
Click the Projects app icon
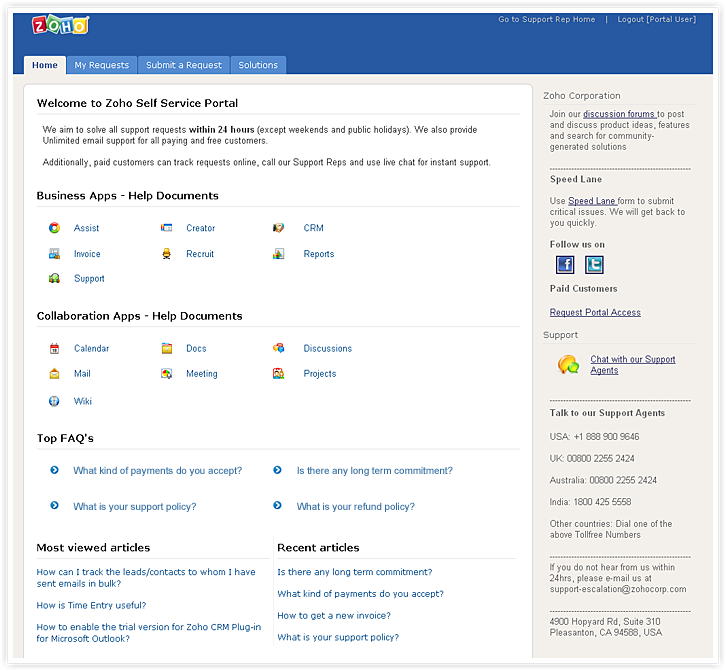click(x=279, y=374)
